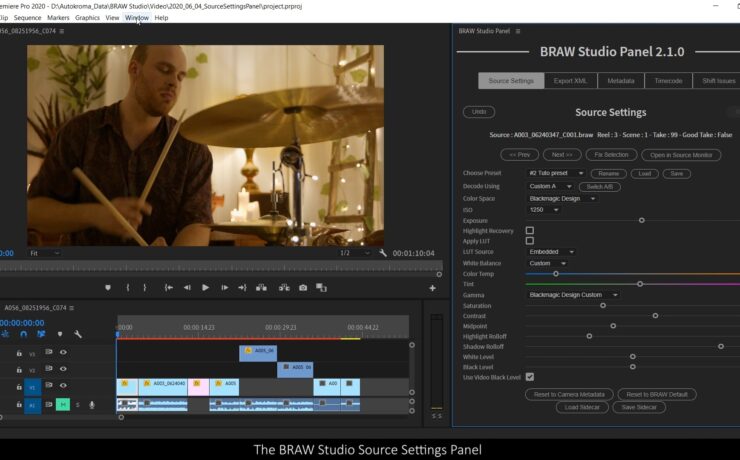
Task: Go to Out point in monitor
Action: click(x=242, y=287)
